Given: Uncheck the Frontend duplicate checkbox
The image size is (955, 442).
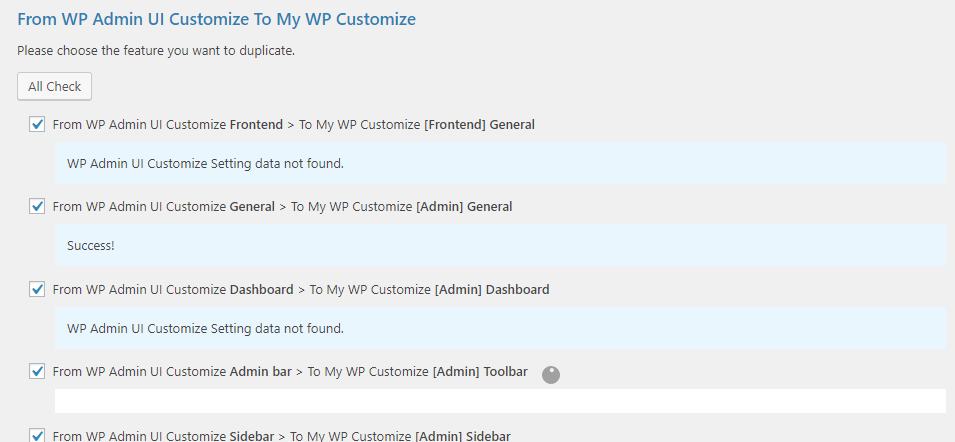Looking at the screenshot, I should tap(37, 124).
